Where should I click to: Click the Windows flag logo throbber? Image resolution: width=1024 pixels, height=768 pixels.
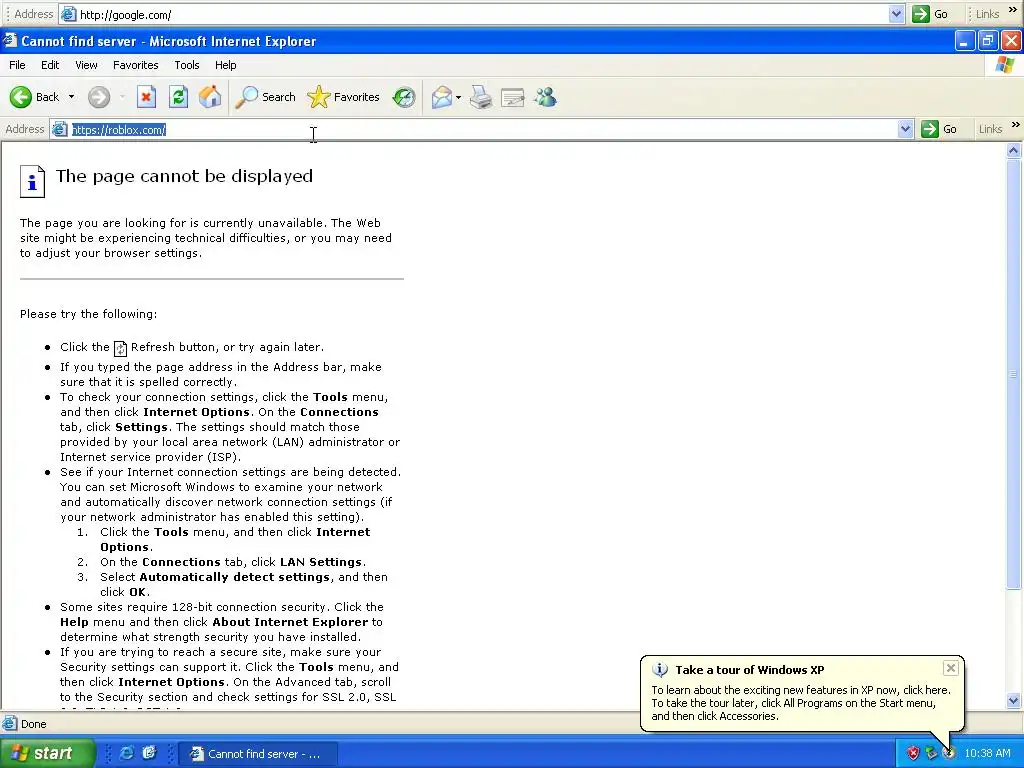point(1004,65)
